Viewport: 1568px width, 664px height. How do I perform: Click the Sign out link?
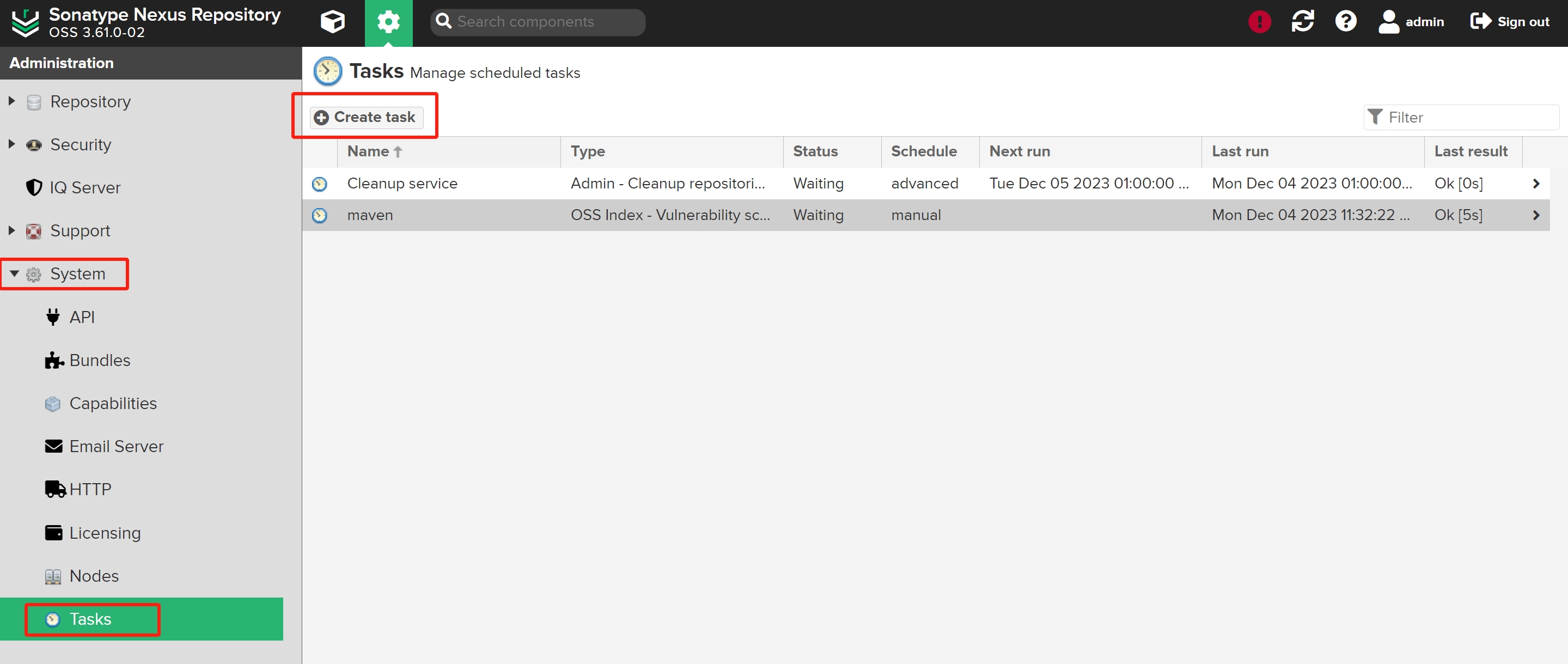1510,22
